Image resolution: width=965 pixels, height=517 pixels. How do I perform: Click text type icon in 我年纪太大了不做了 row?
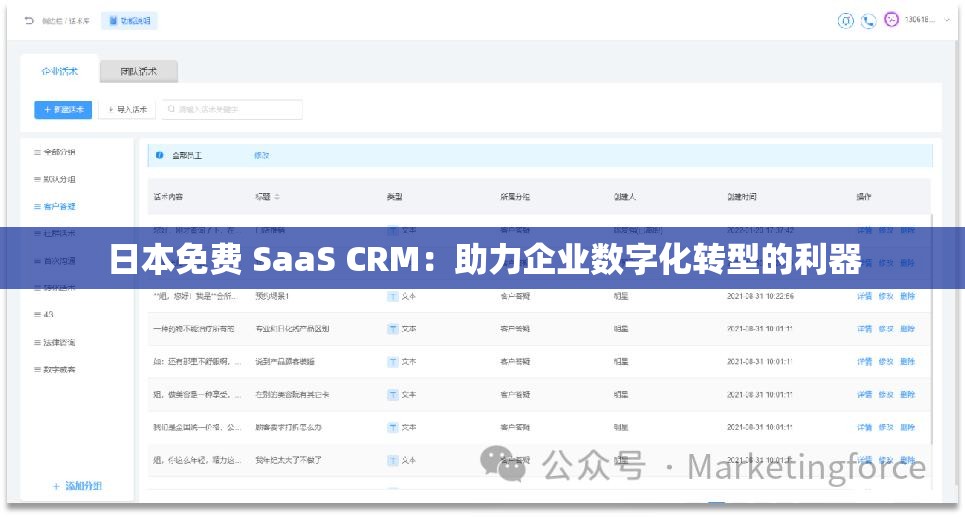pyautogui.click(x=393, y=460)
